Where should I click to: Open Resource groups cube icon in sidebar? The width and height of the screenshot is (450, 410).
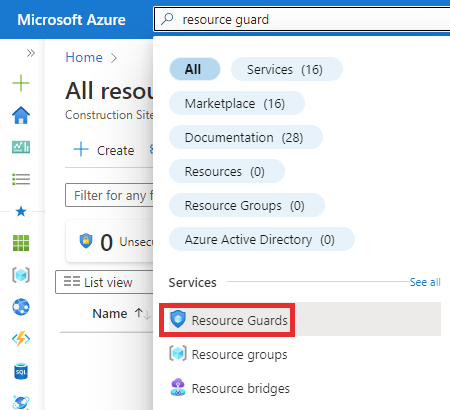coord(21,275)
